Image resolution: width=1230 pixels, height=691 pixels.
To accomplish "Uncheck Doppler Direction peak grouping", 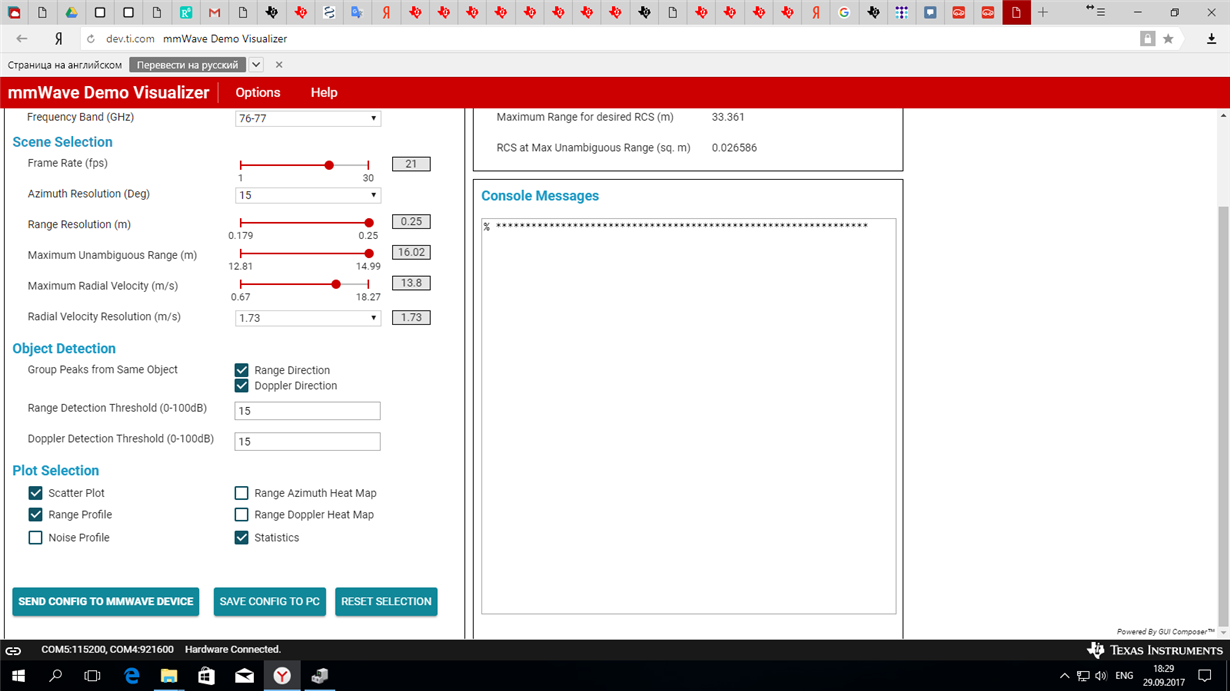I will [x=241, y=385].
